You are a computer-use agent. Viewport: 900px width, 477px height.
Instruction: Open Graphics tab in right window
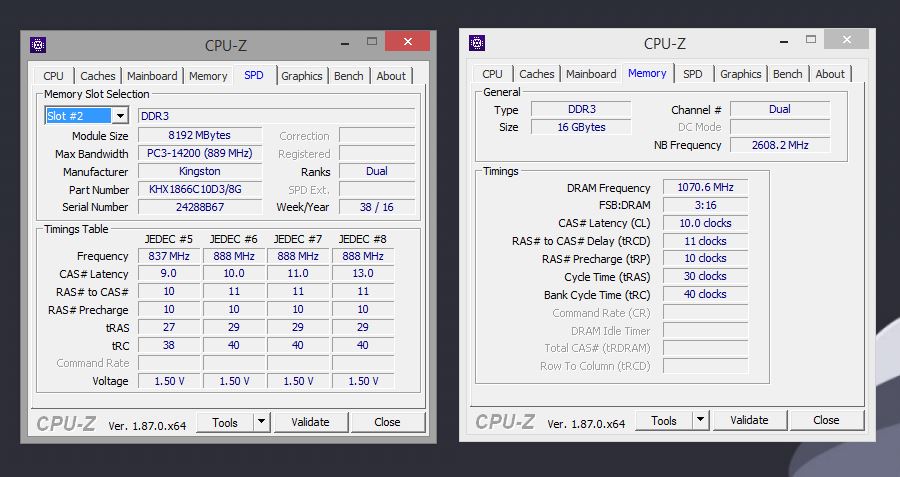[740, 74]
